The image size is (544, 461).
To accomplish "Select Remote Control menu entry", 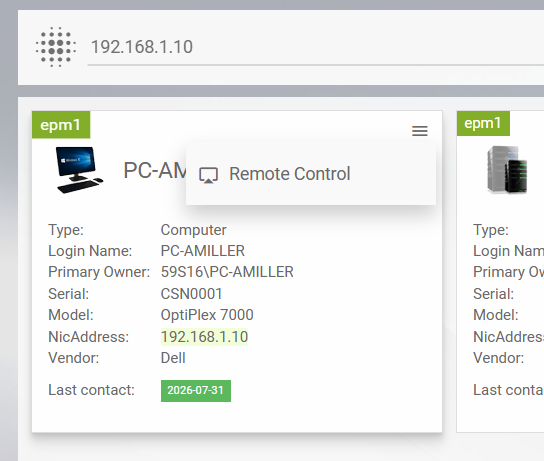I will pos(311,174).
